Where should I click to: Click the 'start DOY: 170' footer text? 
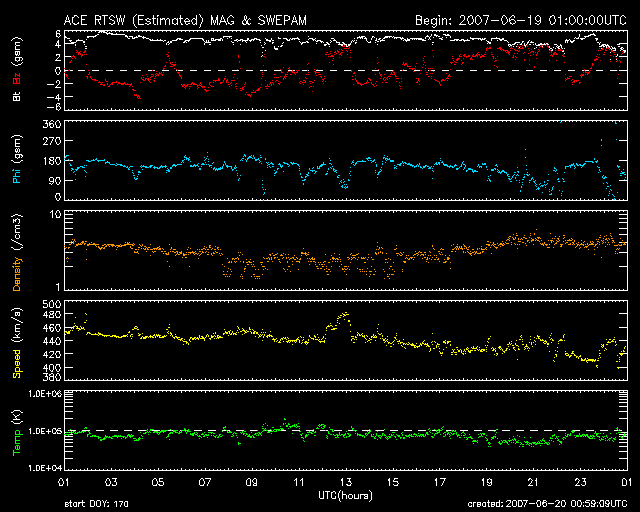[x=96, y=504]
